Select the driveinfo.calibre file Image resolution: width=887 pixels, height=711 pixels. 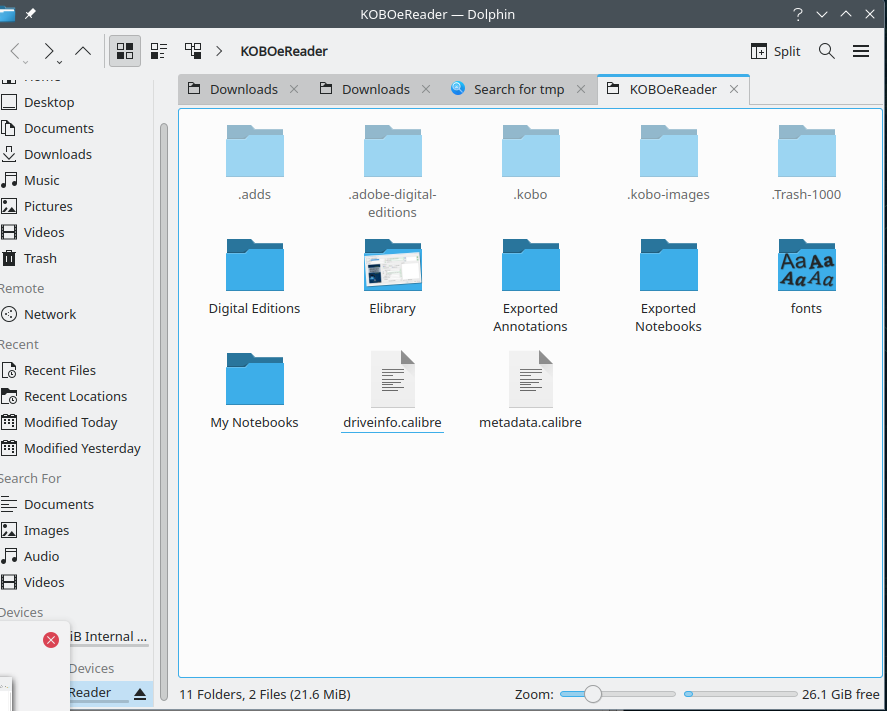click(393, 391)
